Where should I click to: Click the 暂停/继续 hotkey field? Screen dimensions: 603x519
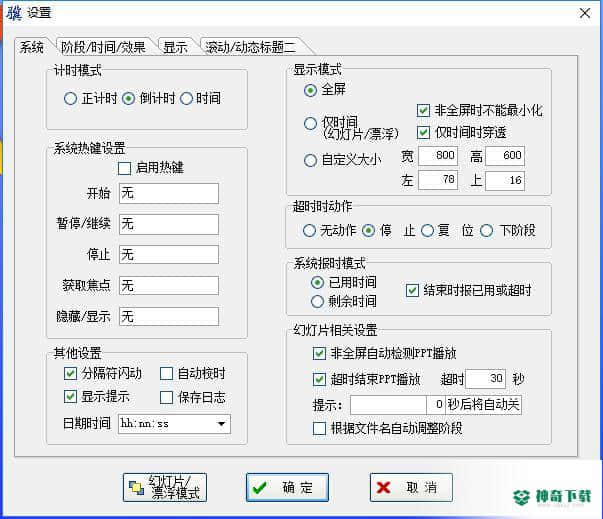point(169,224)
